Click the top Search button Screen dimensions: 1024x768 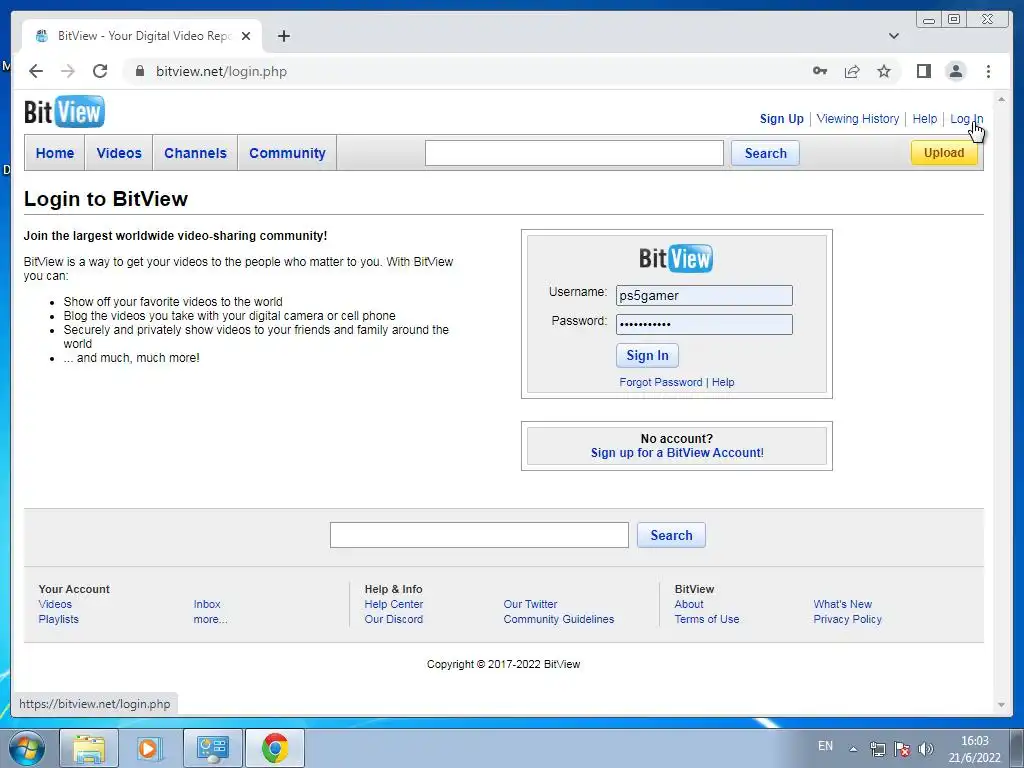tap(765, 153)
